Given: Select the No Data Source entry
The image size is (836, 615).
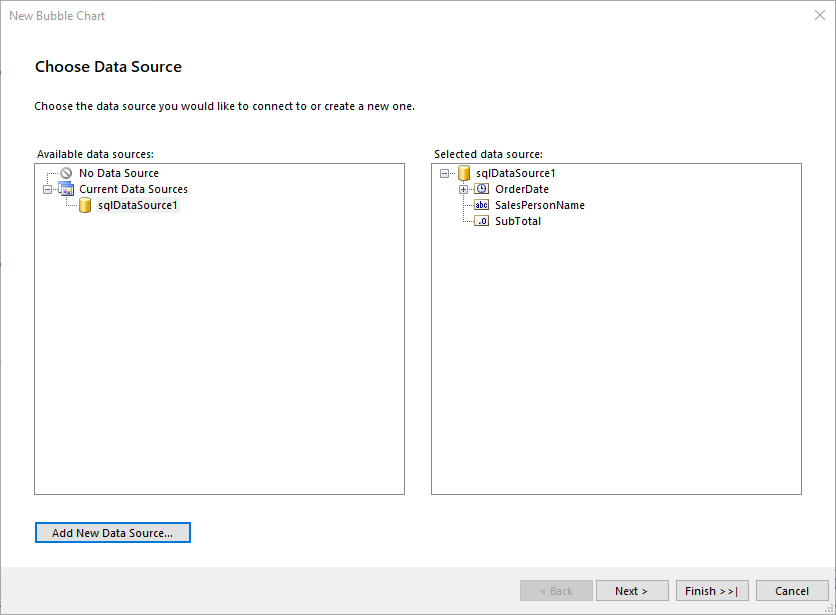Looking at the screenshot, I should tap(118, 172).
